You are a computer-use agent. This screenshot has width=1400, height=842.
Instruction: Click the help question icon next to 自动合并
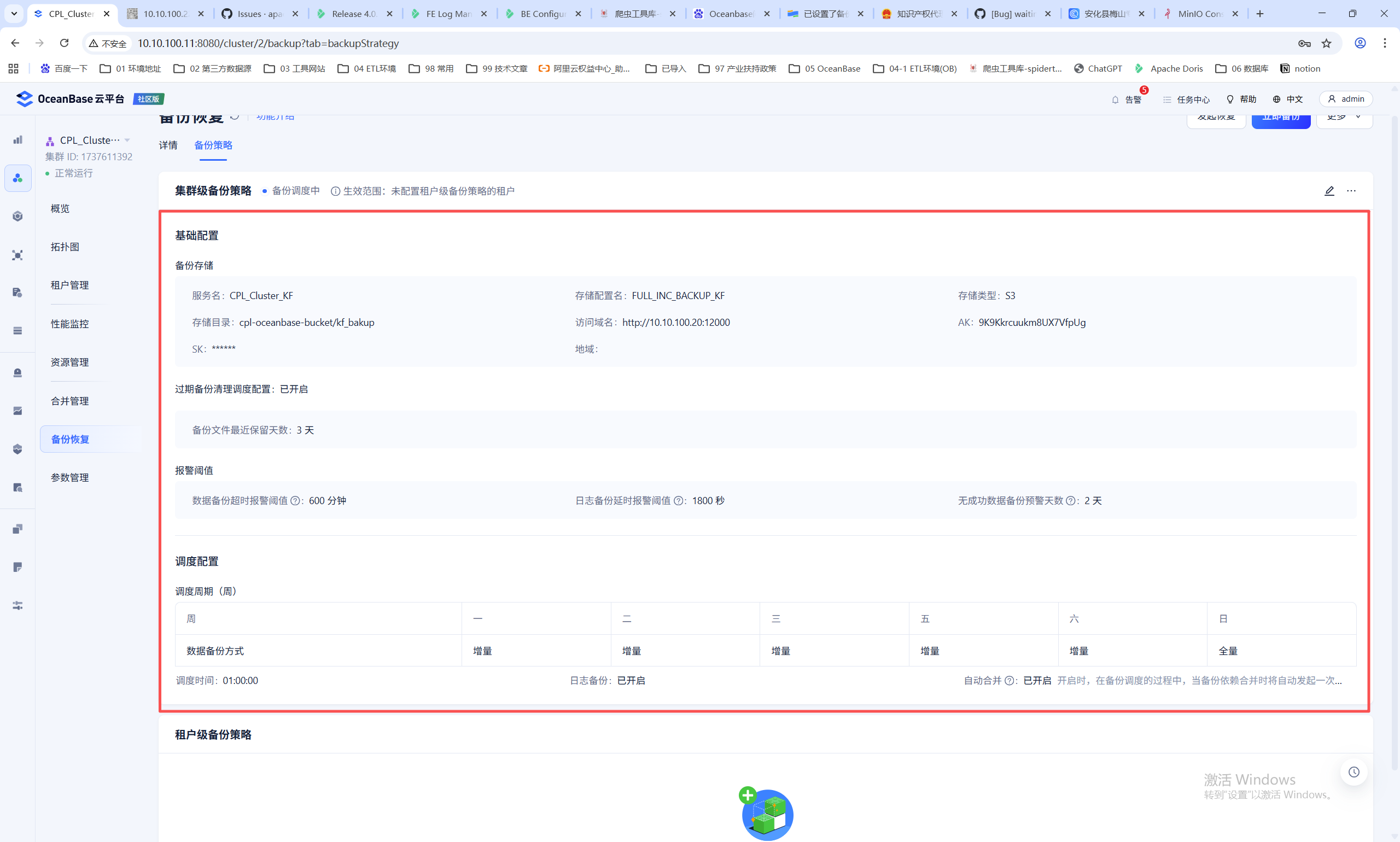(x=1009, y=680)
